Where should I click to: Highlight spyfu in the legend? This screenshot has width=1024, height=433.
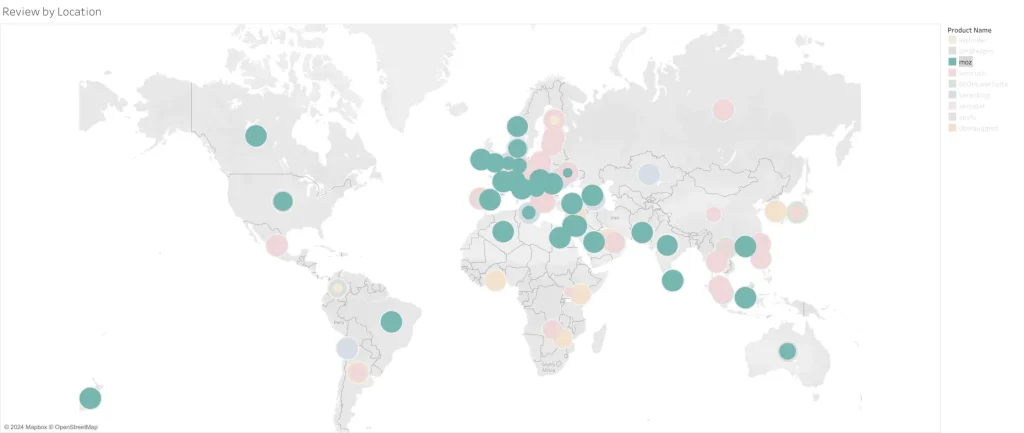[x=967, y=117]
